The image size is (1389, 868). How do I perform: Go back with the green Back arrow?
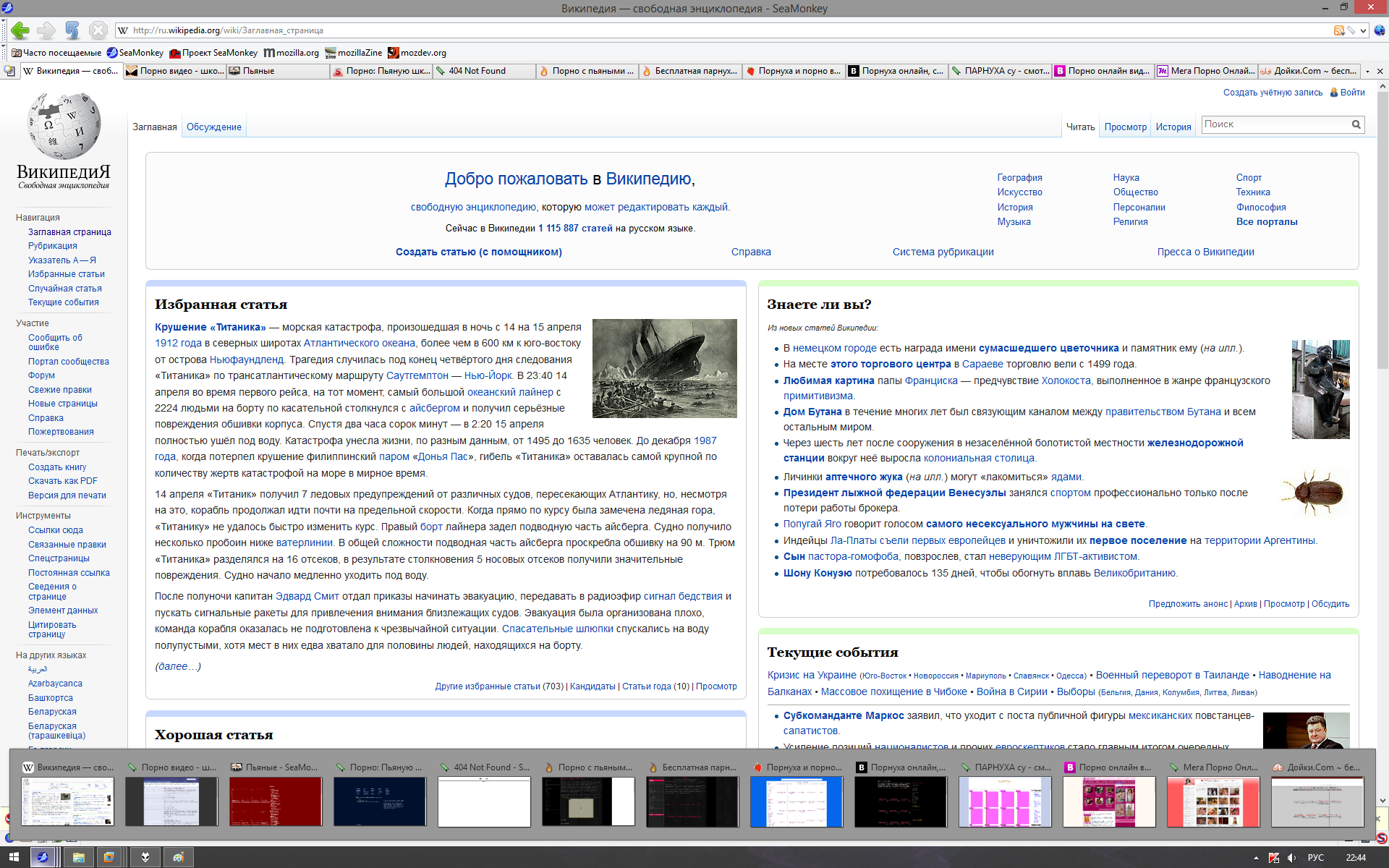[x=20, y=30]
